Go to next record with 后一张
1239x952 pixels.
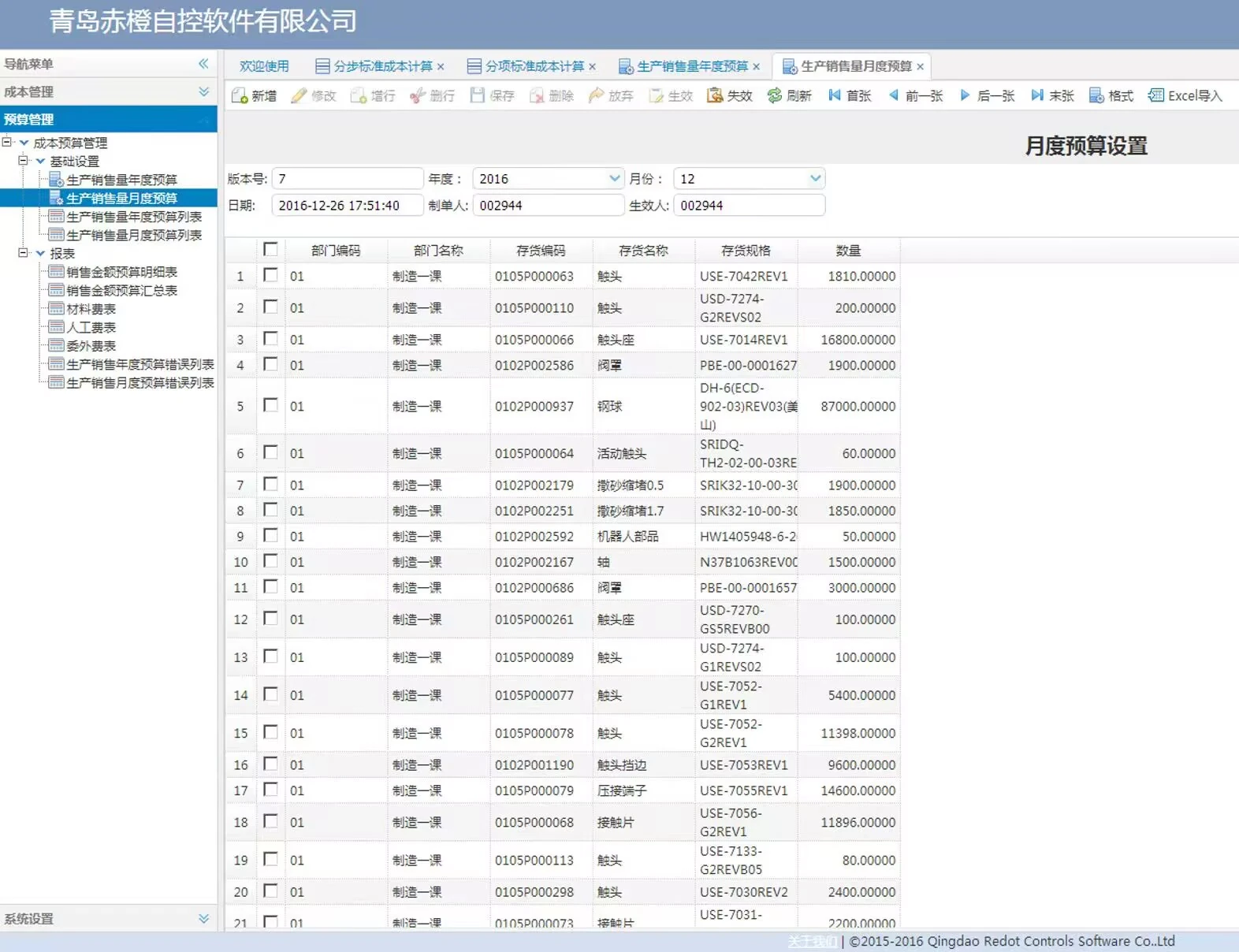point(966,95)
